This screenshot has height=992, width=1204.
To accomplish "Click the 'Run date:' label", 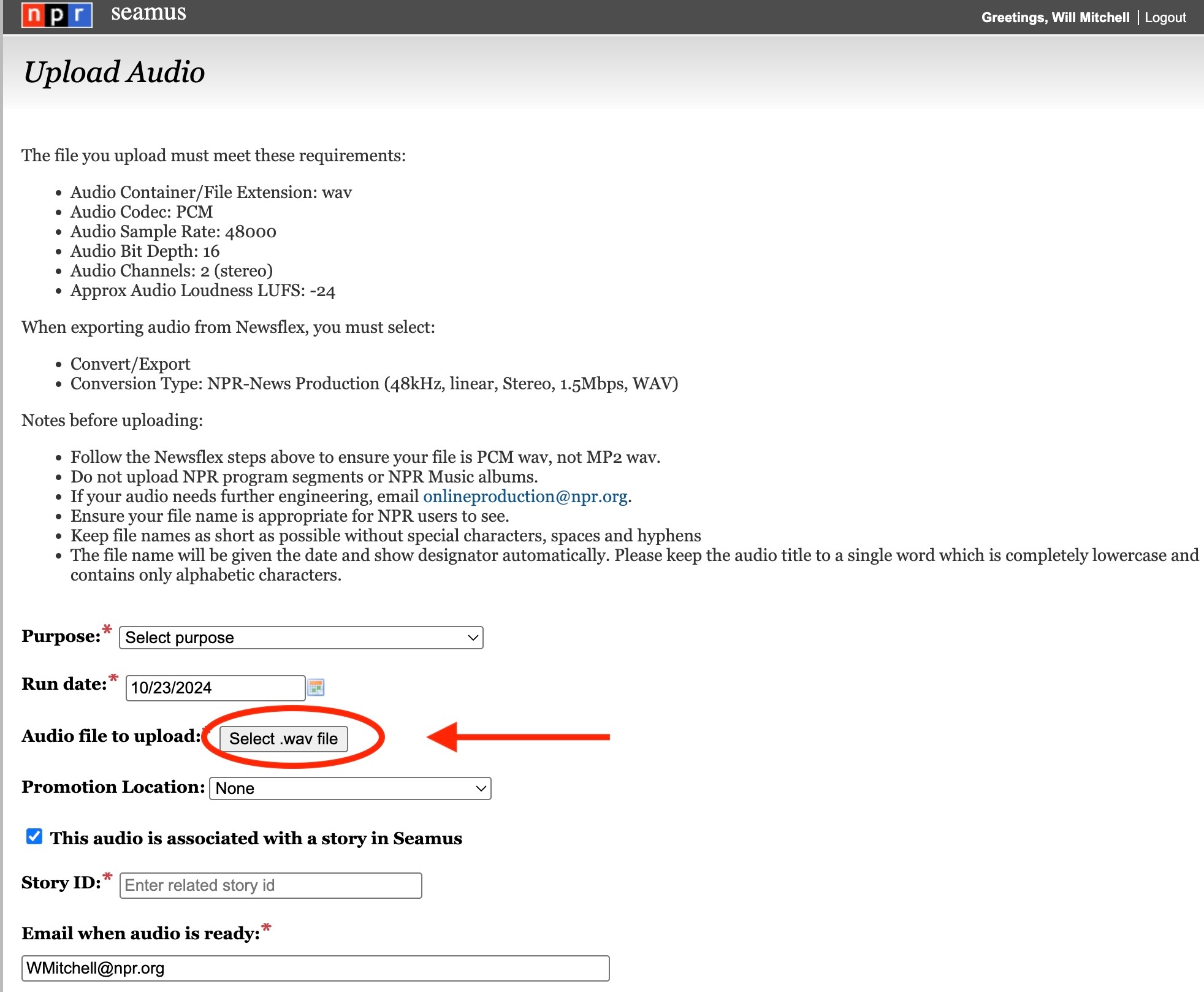I will (x=64, y=684).
